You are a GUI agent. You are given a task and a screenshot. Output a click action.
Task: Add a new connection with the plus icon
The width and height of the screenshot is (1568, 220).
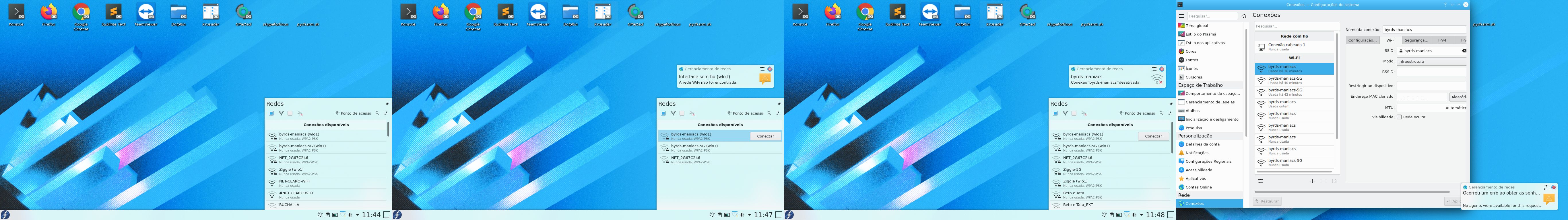[x=1312, y=181]
